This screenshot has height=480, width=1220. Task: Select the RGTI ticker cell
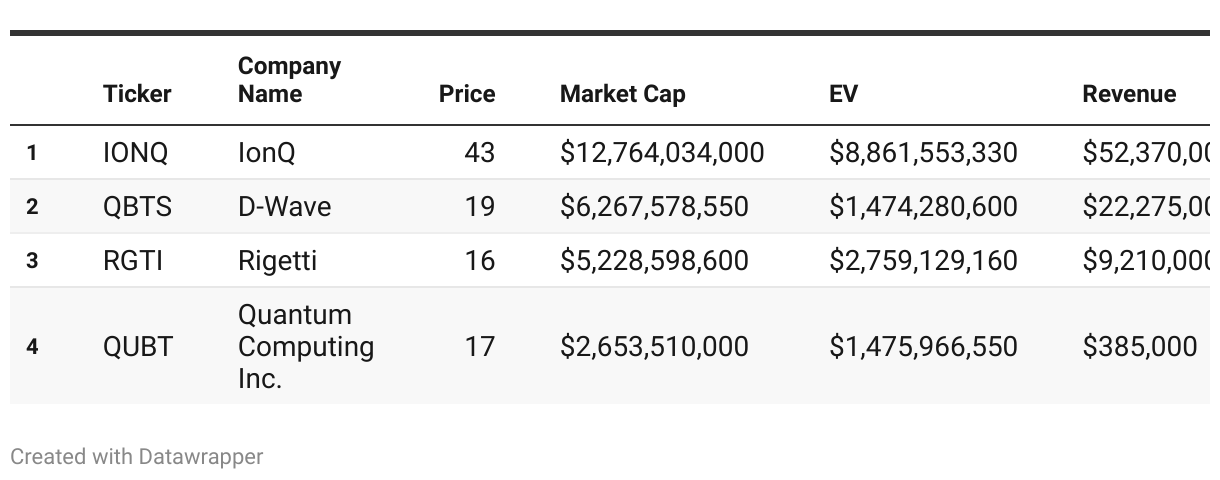pos(132,261)
